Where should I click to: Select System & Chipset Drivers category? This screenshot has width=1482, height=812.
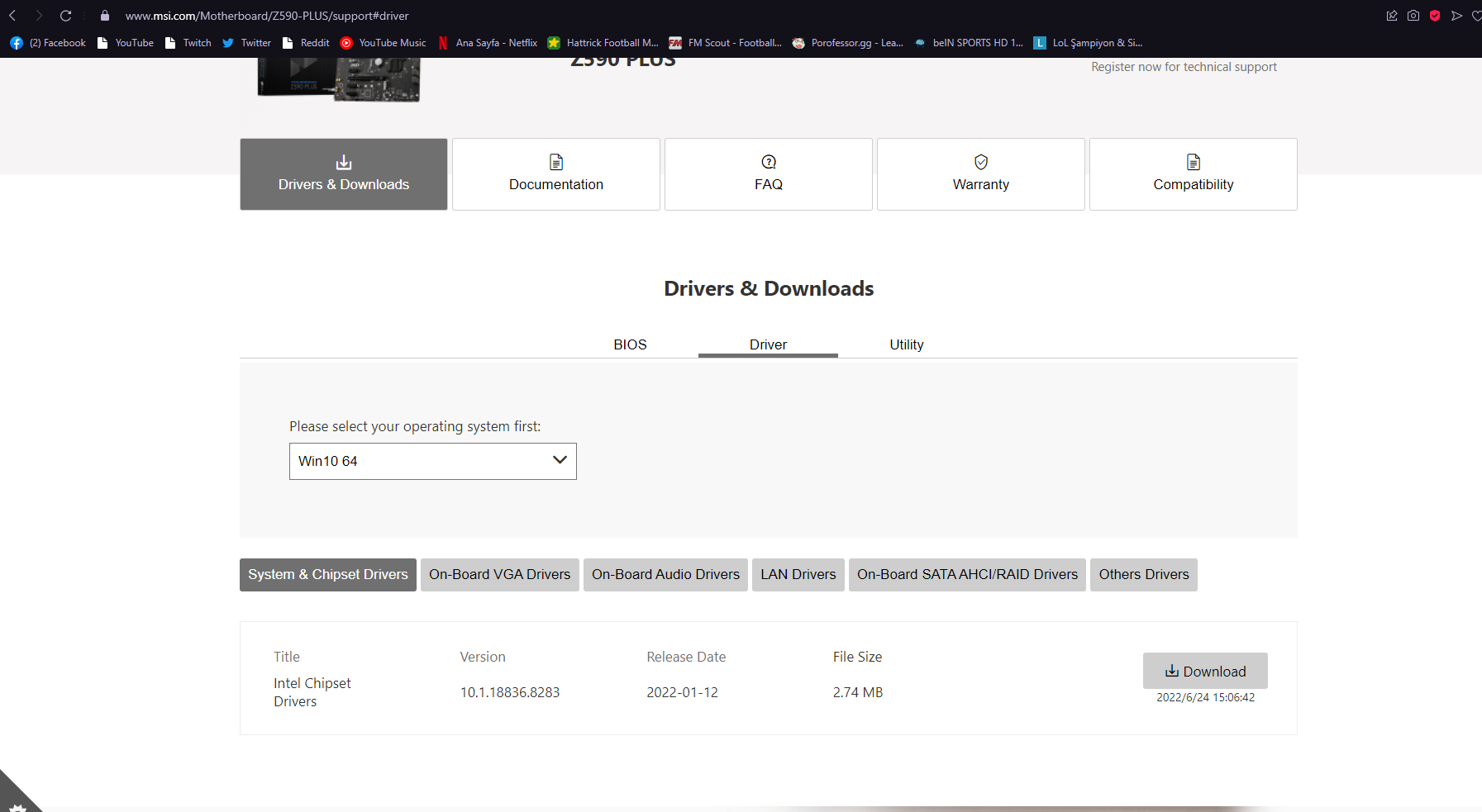[328, 575]
